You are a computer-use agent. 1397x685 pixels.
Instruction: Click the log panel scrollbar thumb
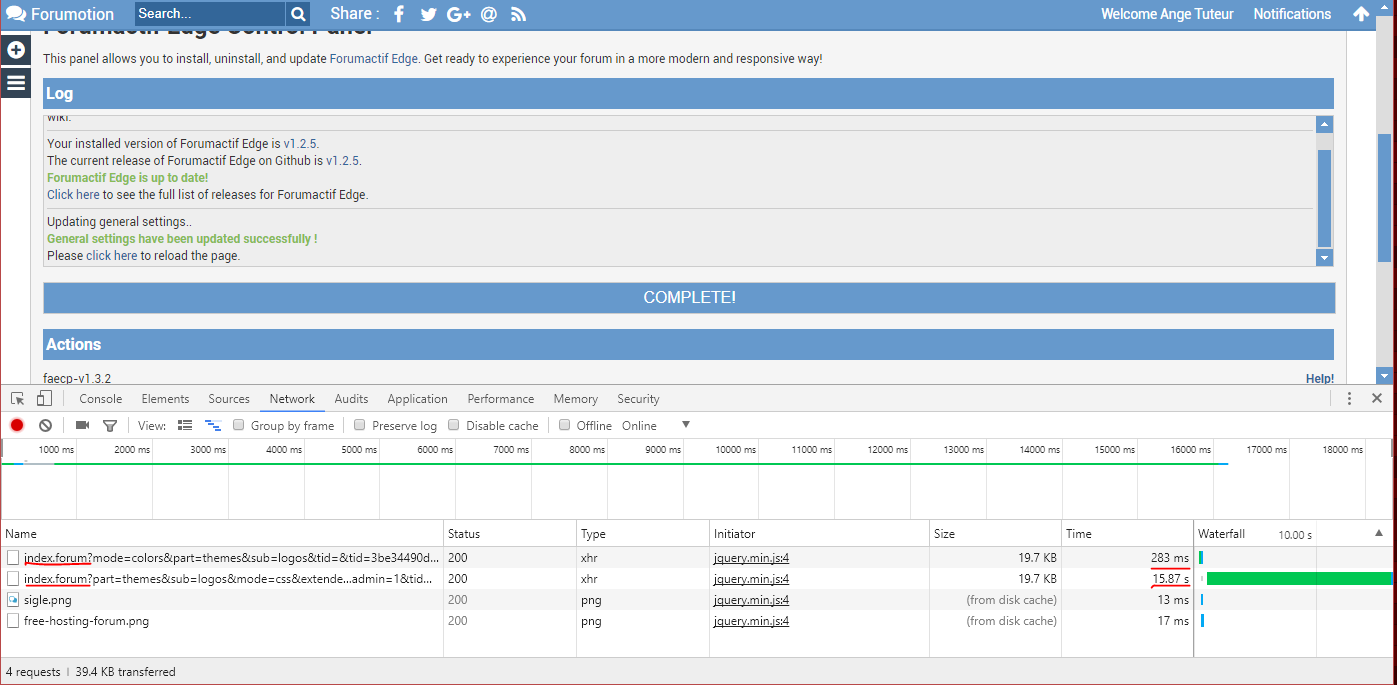point(1324,198)
